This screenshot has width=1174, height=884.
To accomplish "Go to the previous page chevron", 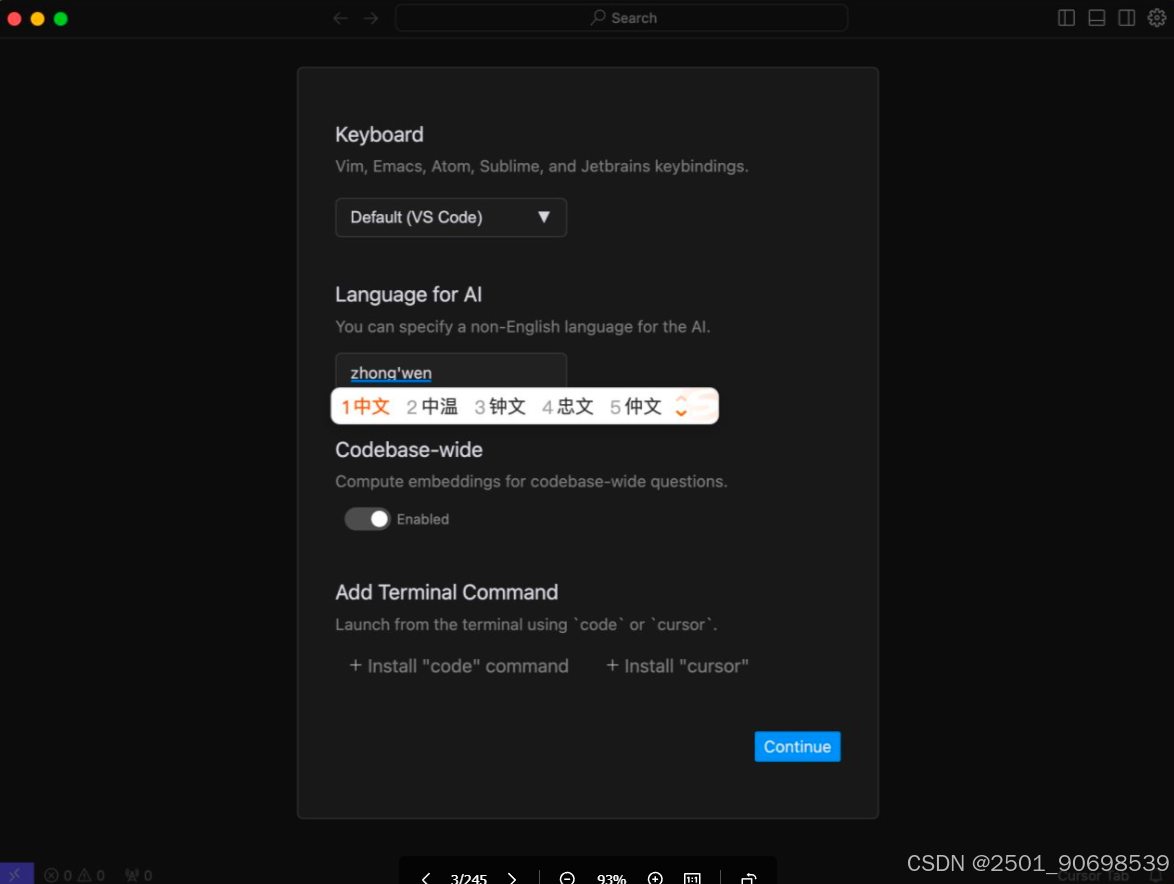I will (x=424, y=878).
